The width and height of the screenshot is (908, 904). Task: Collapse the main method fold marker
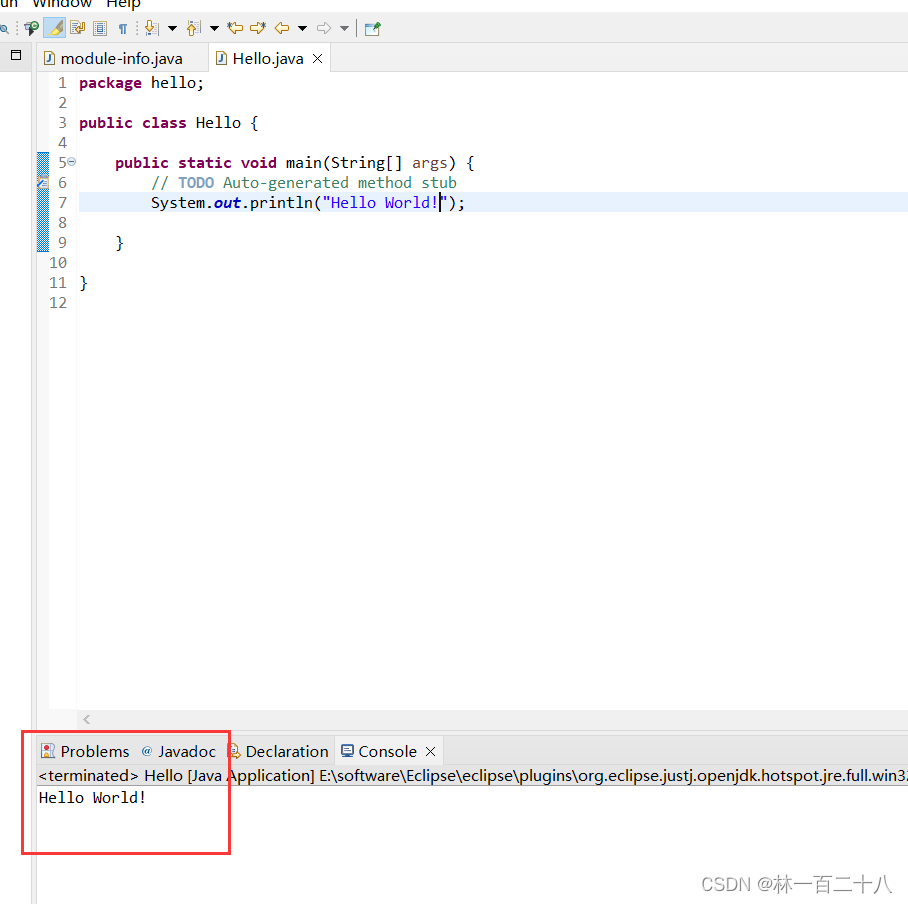(72, 162)
